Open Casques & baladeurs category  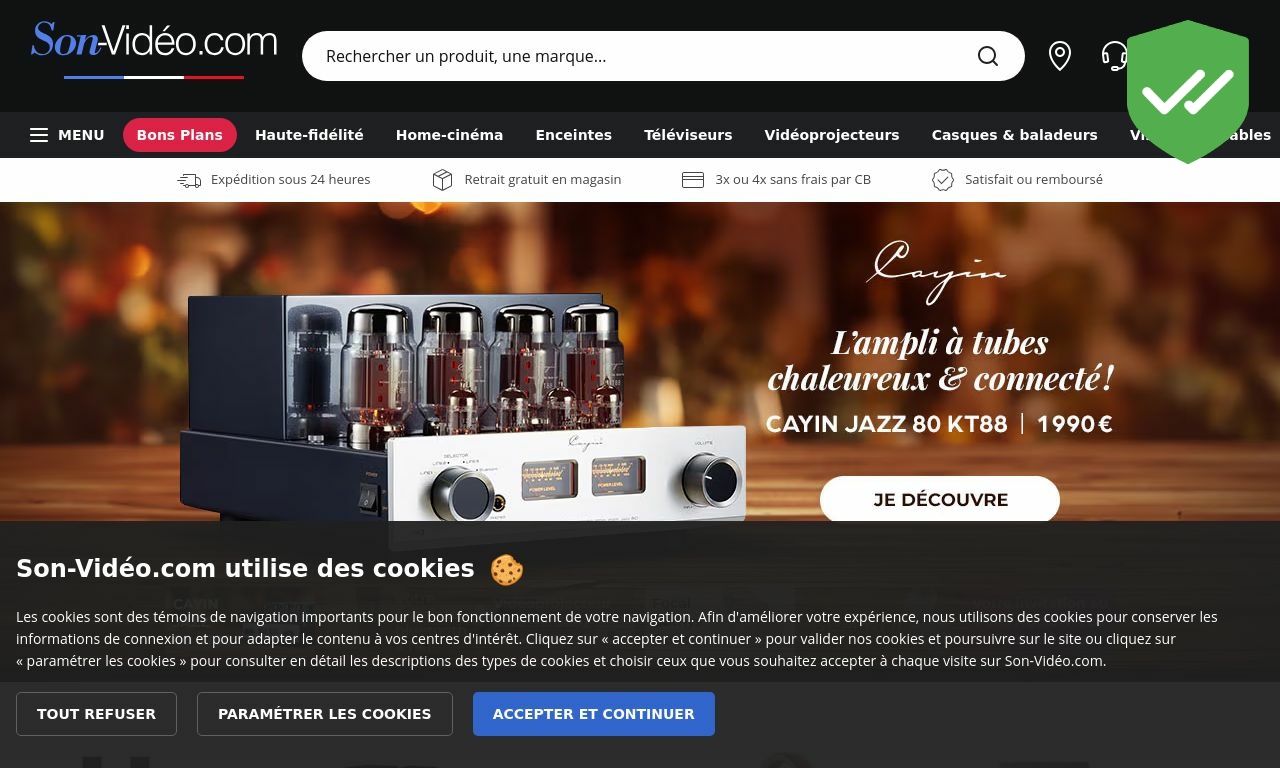(x=1015, y=135)
